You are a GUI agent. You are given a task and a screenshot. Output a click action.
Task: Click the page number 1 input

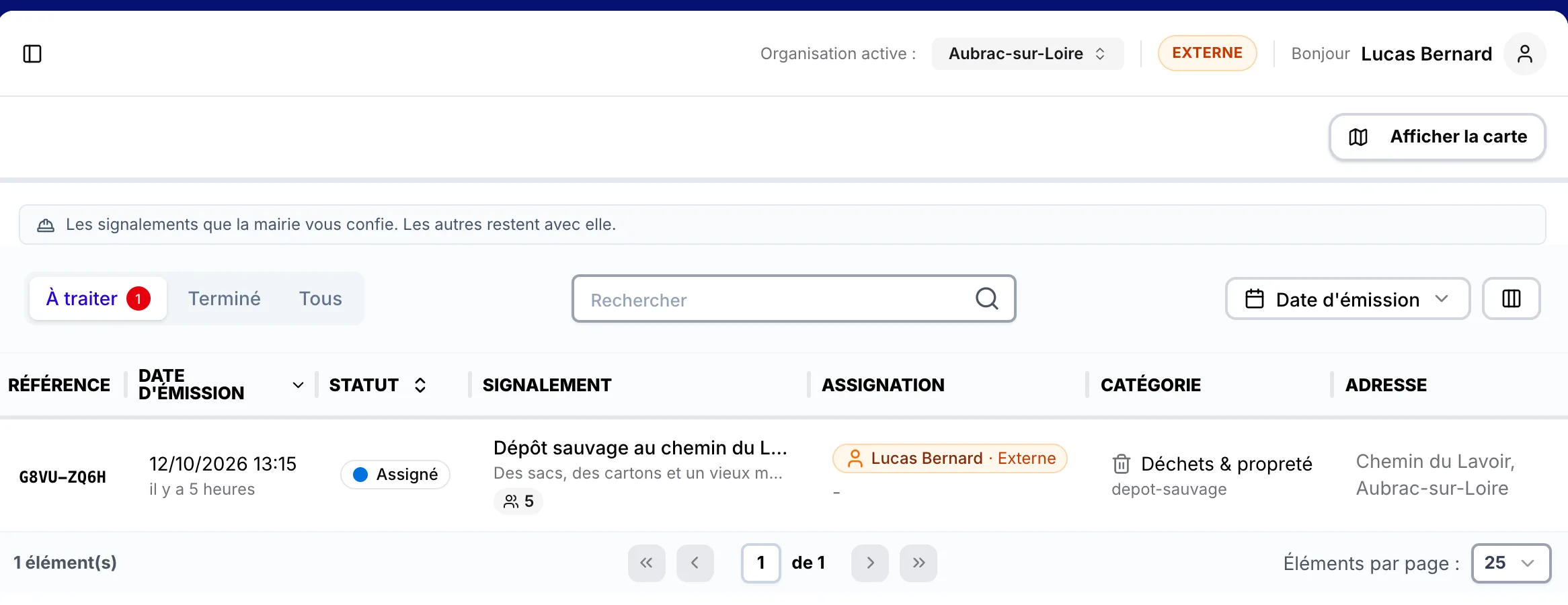coord(760,563)
